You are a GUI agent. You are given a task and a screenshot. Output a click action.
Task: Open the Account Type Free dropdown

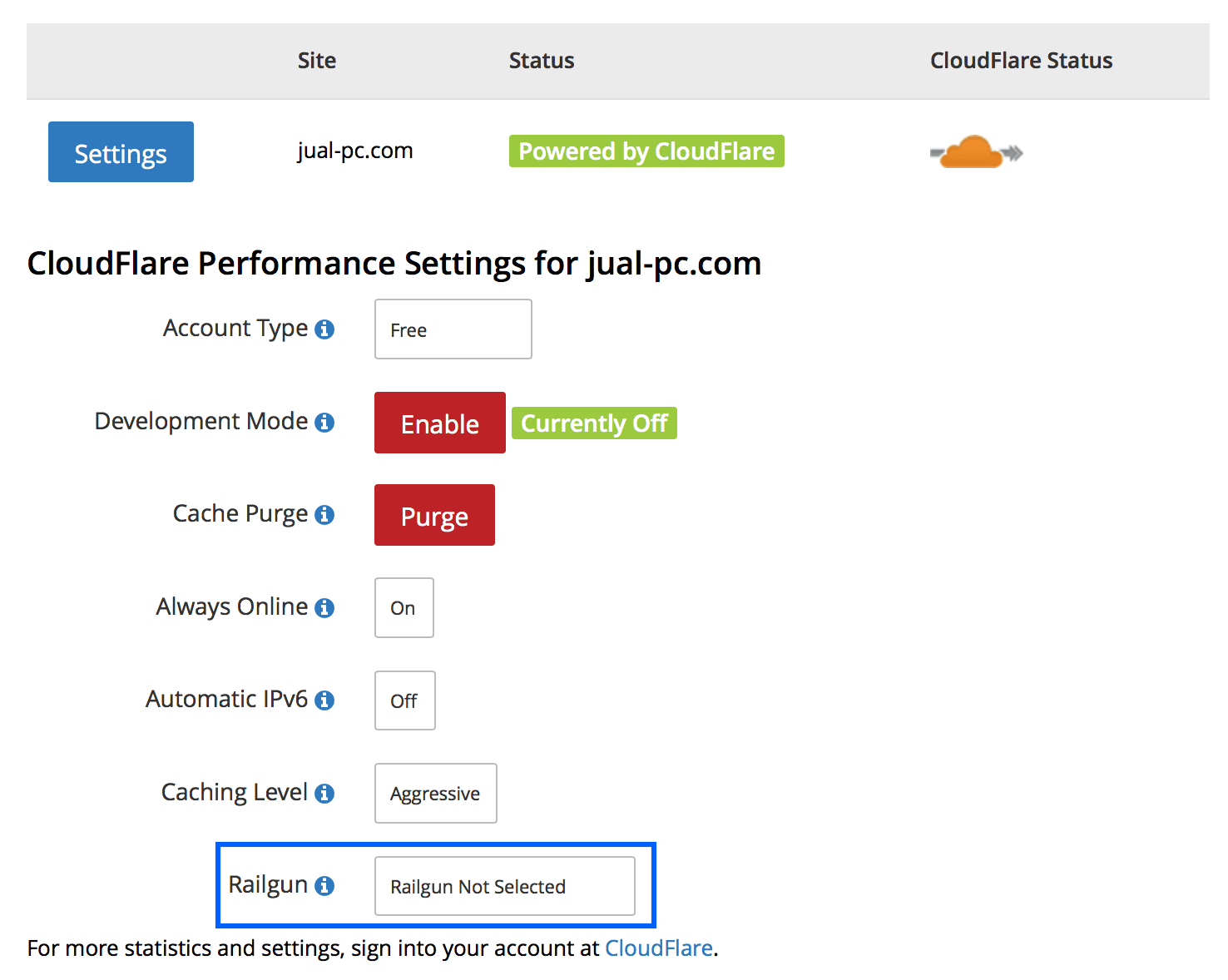[x=452, y=329]
